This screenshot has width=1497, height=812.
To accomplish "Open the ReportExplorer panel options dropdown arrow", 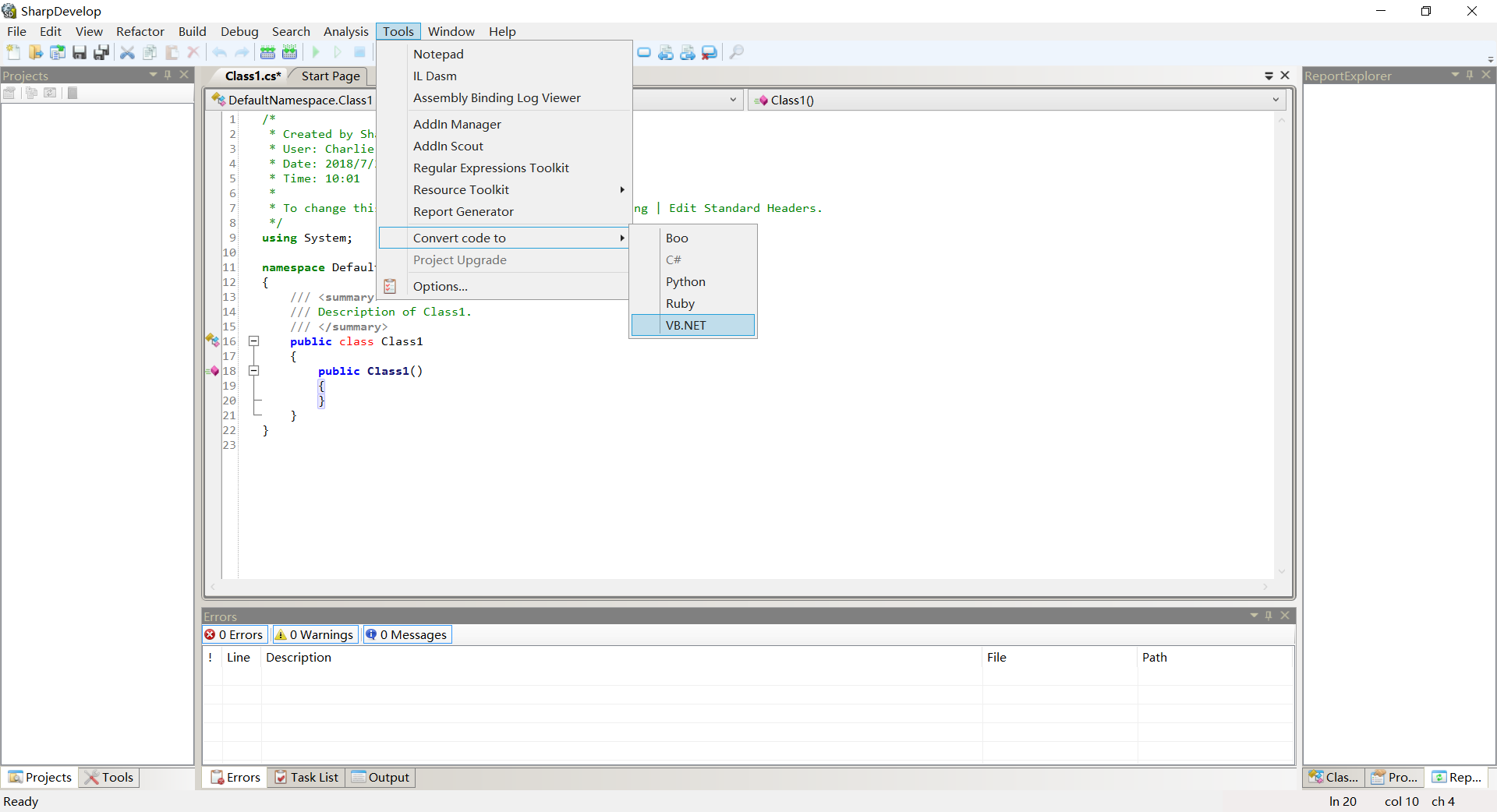I will [1455, 75].
